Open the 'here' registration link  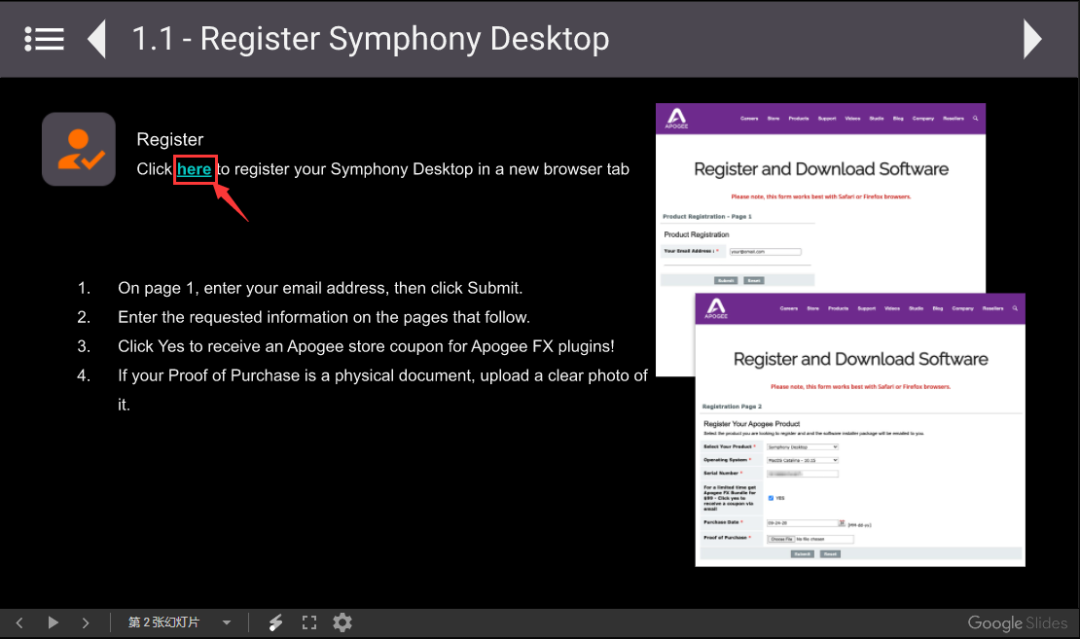(194, 169)
